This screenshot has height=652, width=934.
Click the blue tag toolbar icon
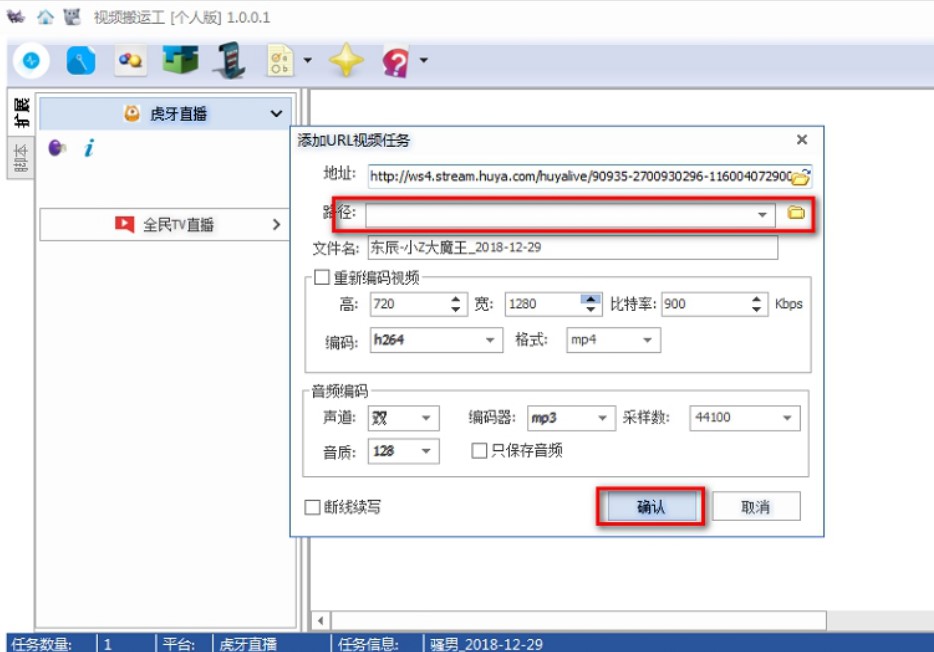pos(81,60)
